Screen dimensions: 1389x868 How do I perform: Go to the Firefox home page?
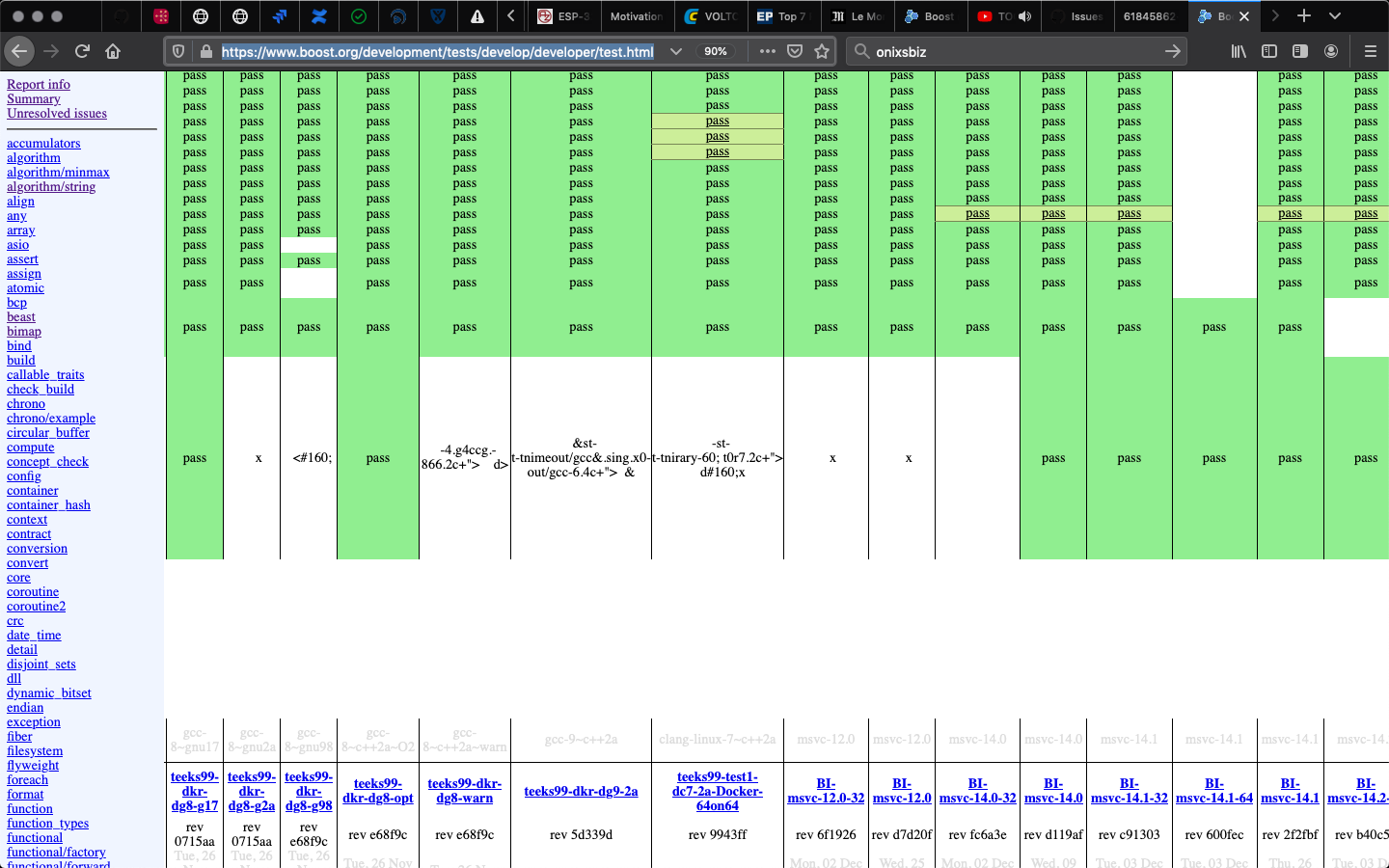(113, 51)
